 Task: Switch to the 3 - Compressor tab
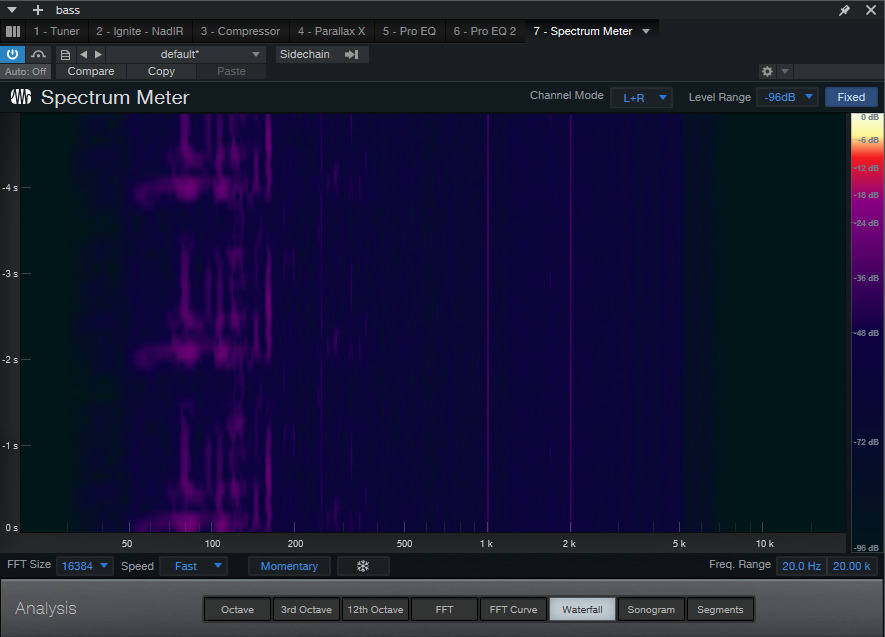coord(240,31)
